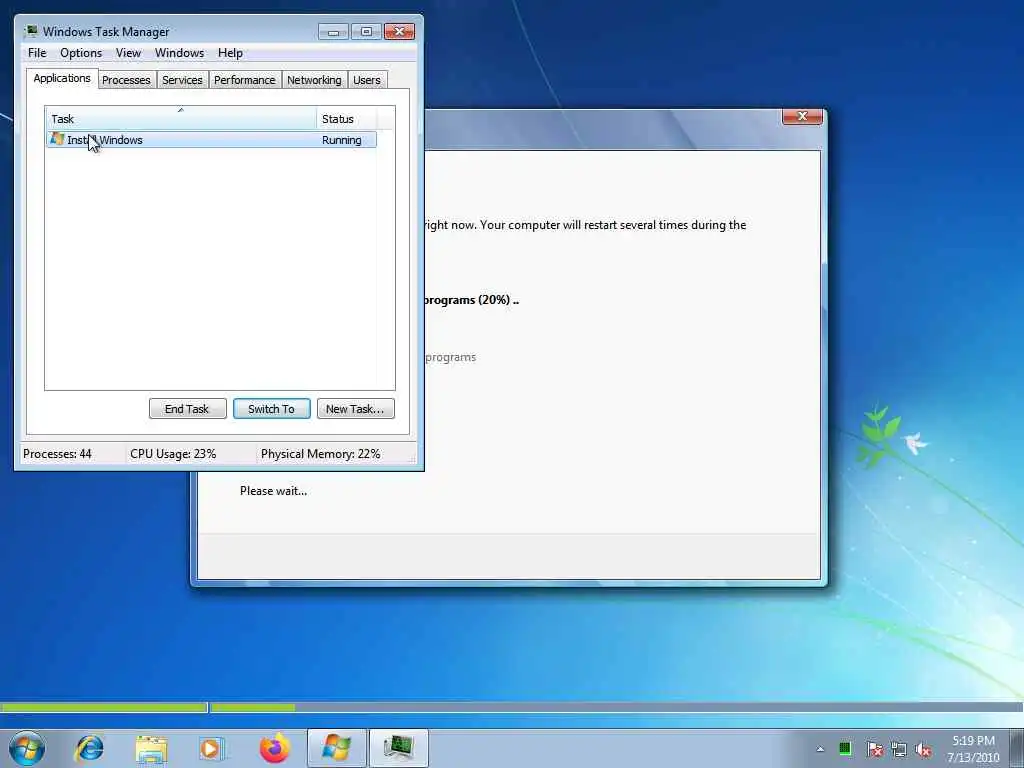Click CPU Usage: 23% in status bar
This screenshot has height=768, width=1024.
tap(173, 454)
